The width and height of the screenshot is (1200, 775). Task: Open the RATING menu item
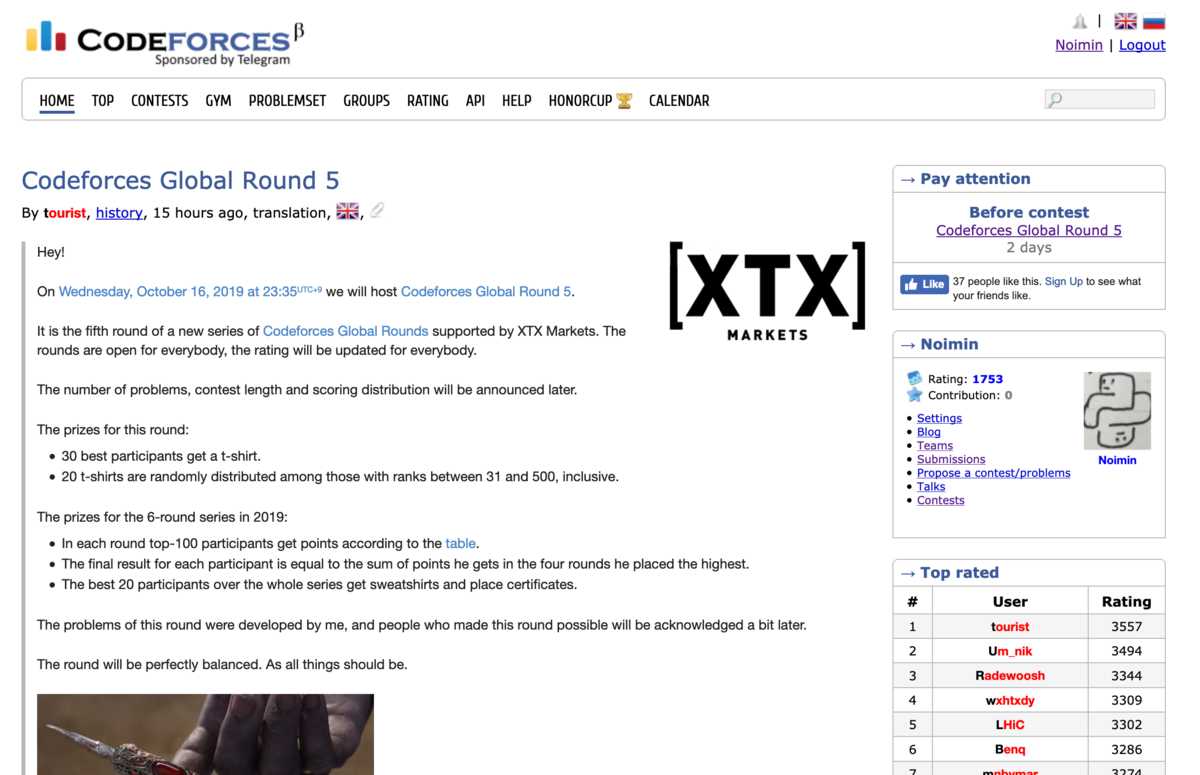(427, 100)
